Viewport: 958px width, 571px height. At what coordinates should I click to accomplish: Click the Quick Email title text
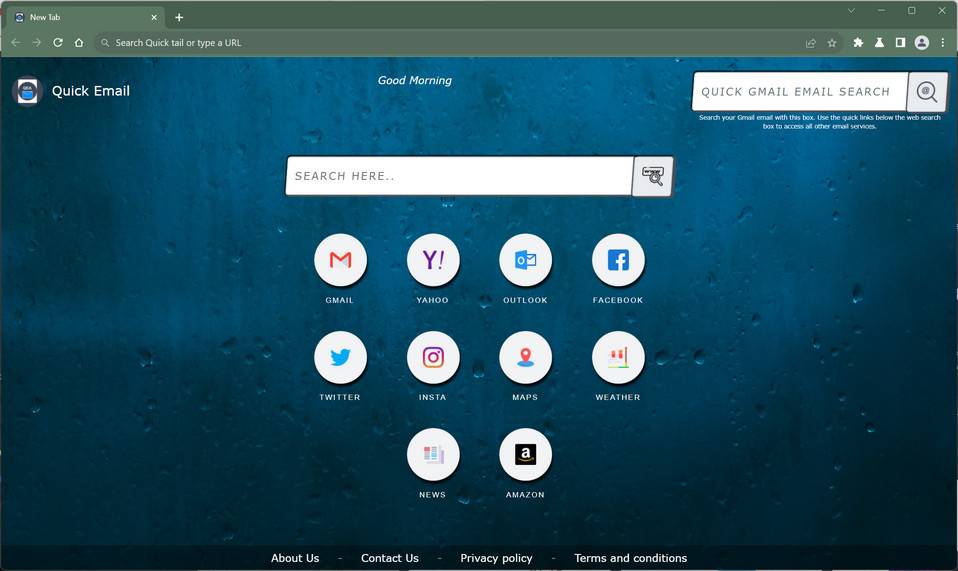point(91,91)
